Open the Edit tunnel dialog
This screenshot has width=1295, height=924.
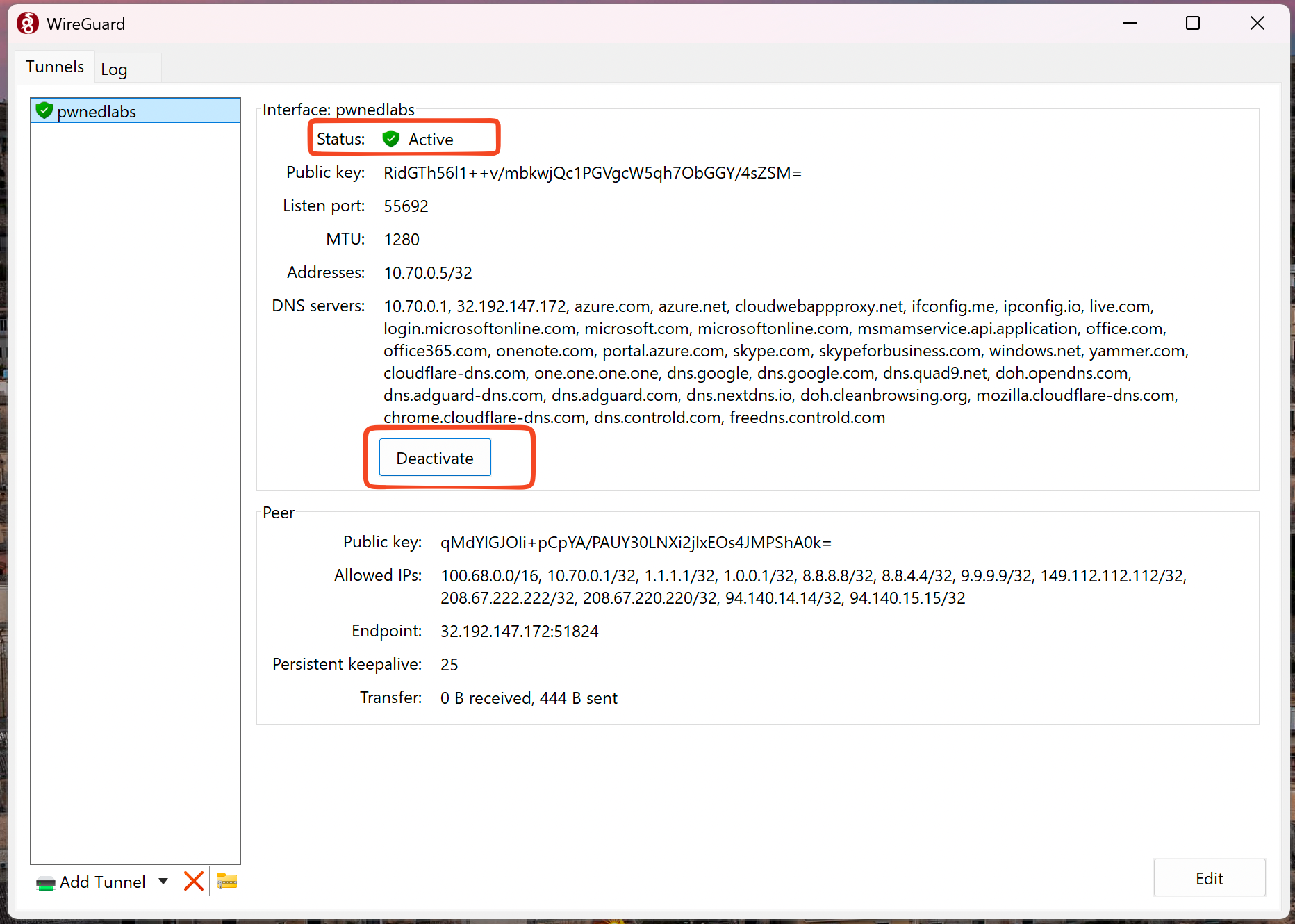pyautogui.click(x=1209, y=878)
